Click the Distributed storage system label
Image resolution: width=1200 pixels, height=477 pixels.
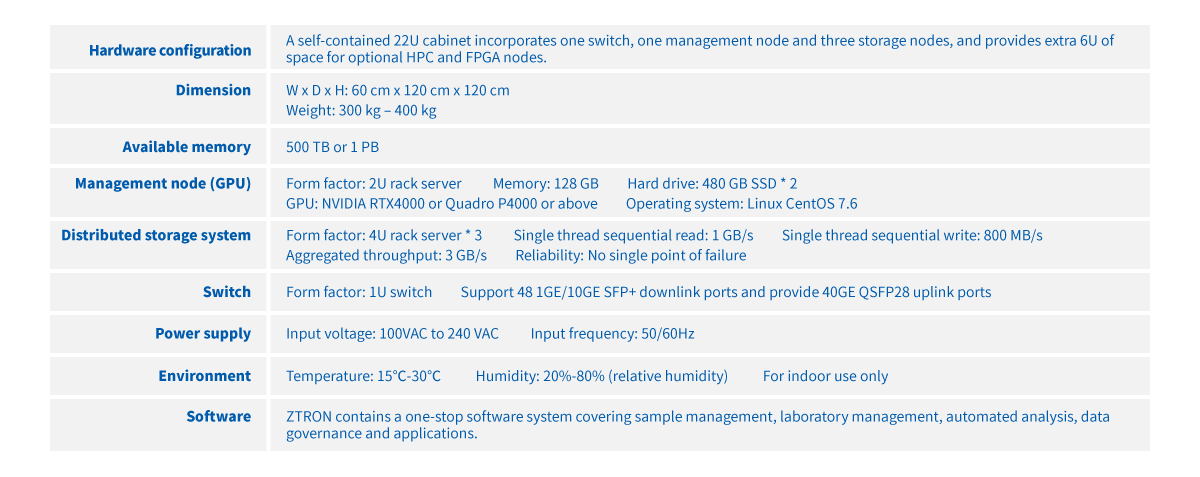[156, 235]
